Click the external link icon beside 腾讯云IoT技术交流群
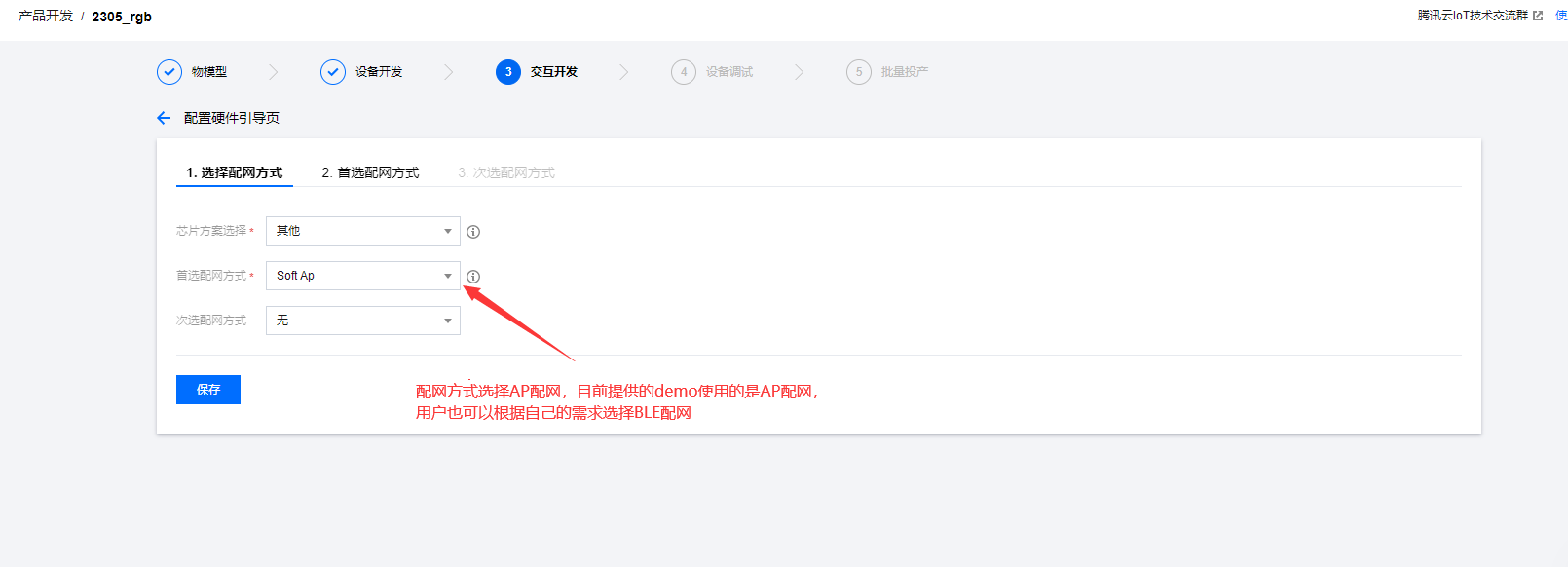The height and width of the screenshot is (567, 1568). point(1538,16)
